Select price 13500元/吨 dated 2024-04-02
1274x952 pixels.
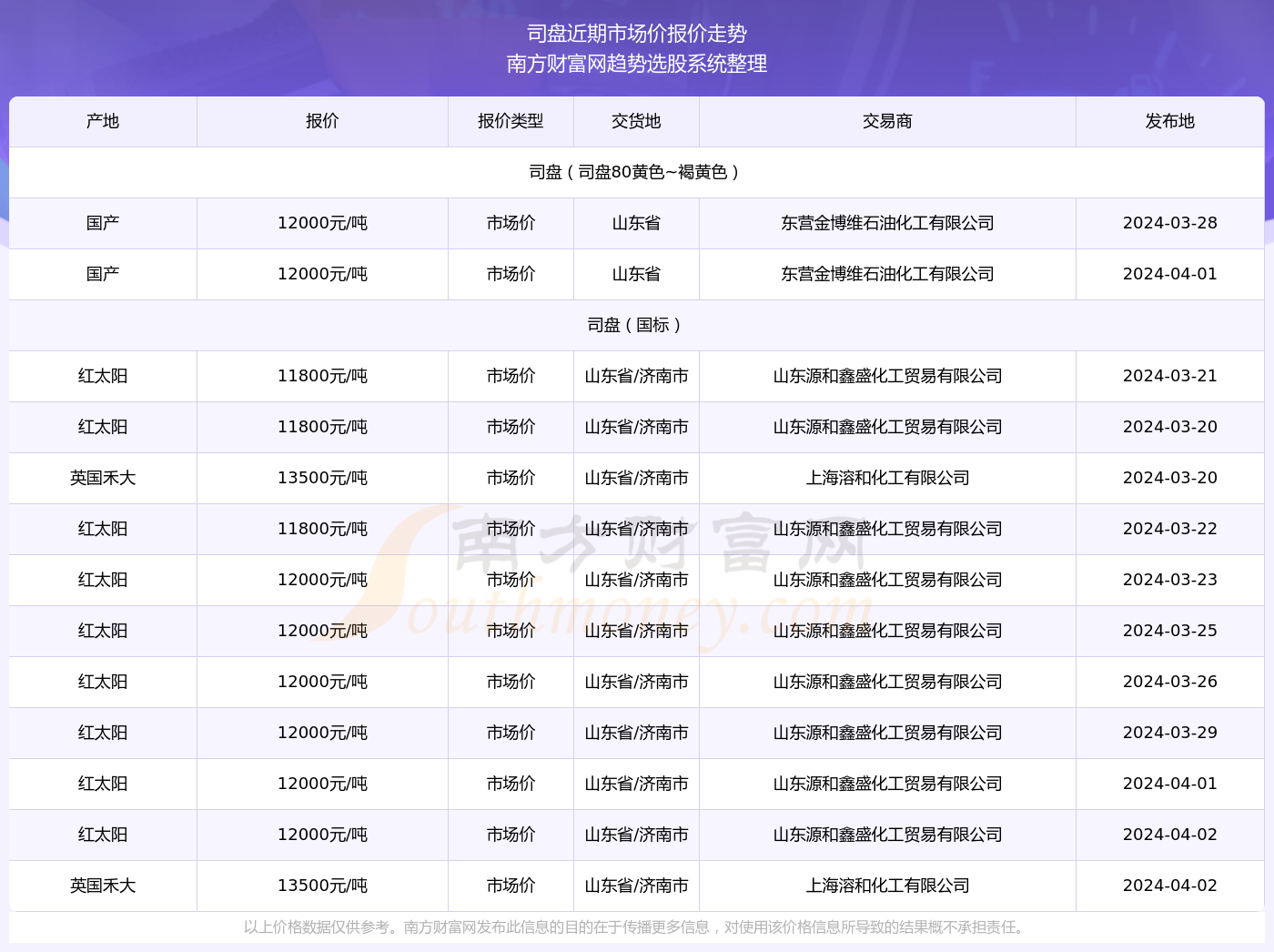pyautogui.click(x=322, y=886)
